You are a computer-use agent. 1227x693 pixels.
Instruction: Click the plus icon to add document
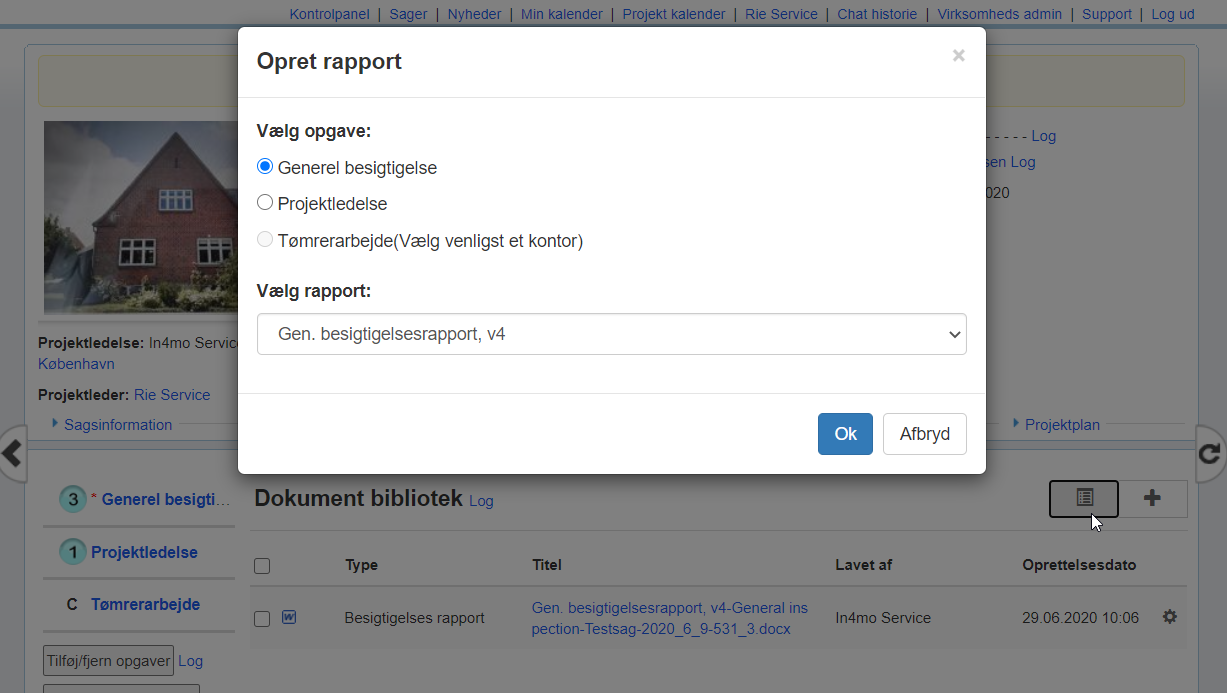click(1152, 498)
